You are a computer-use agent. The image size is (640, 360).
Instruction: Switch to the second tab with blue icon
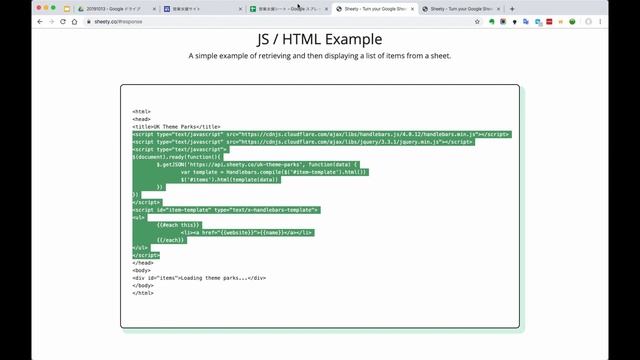(202, 9)
